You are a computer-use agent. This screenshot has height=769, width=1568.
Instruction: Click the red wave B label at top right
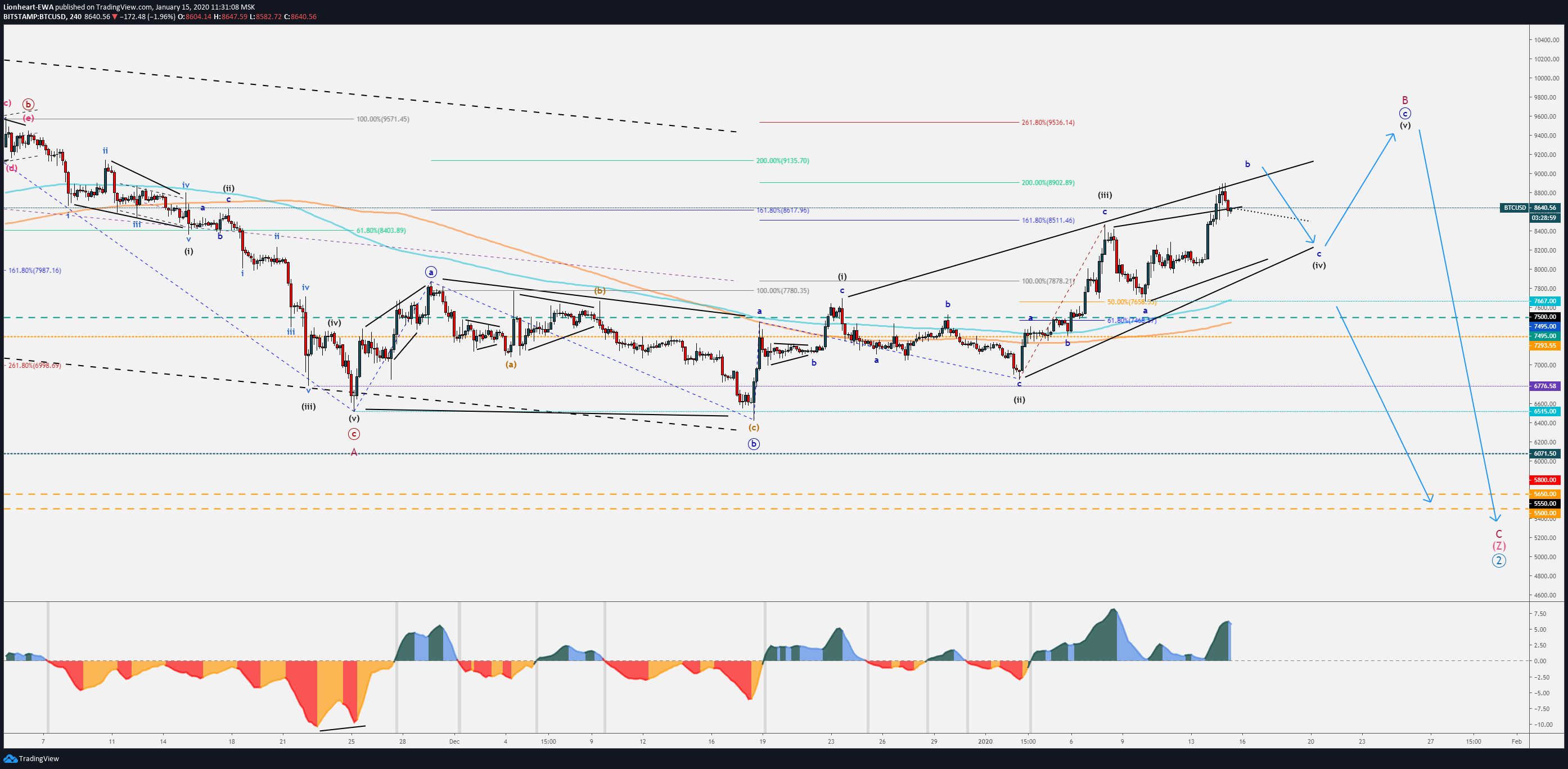[x=1405, y=101]
